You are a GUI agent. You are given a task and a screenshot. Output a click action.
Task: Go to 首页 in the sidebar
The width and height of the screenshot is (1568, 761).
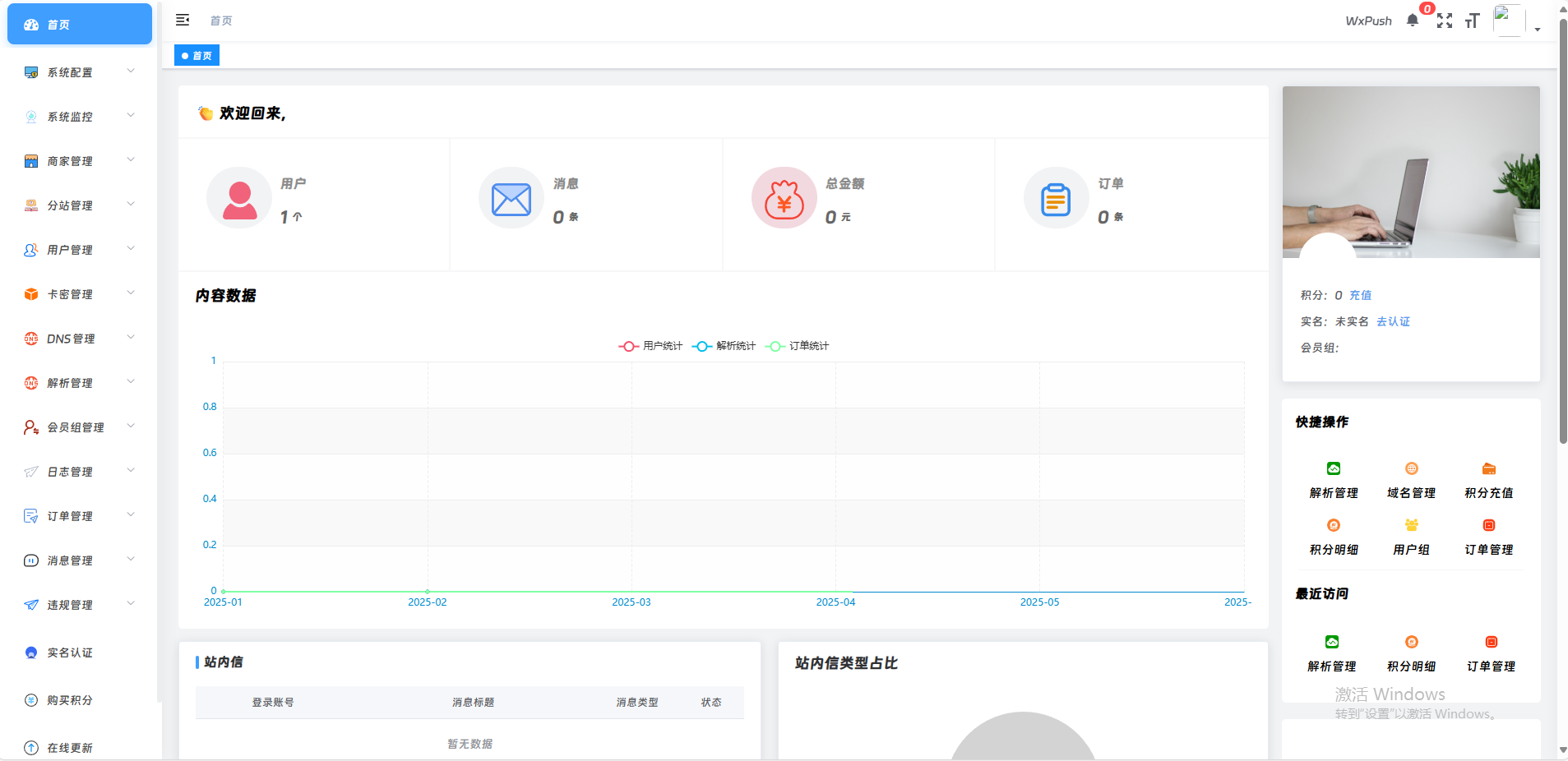click(x=80, y=24)
